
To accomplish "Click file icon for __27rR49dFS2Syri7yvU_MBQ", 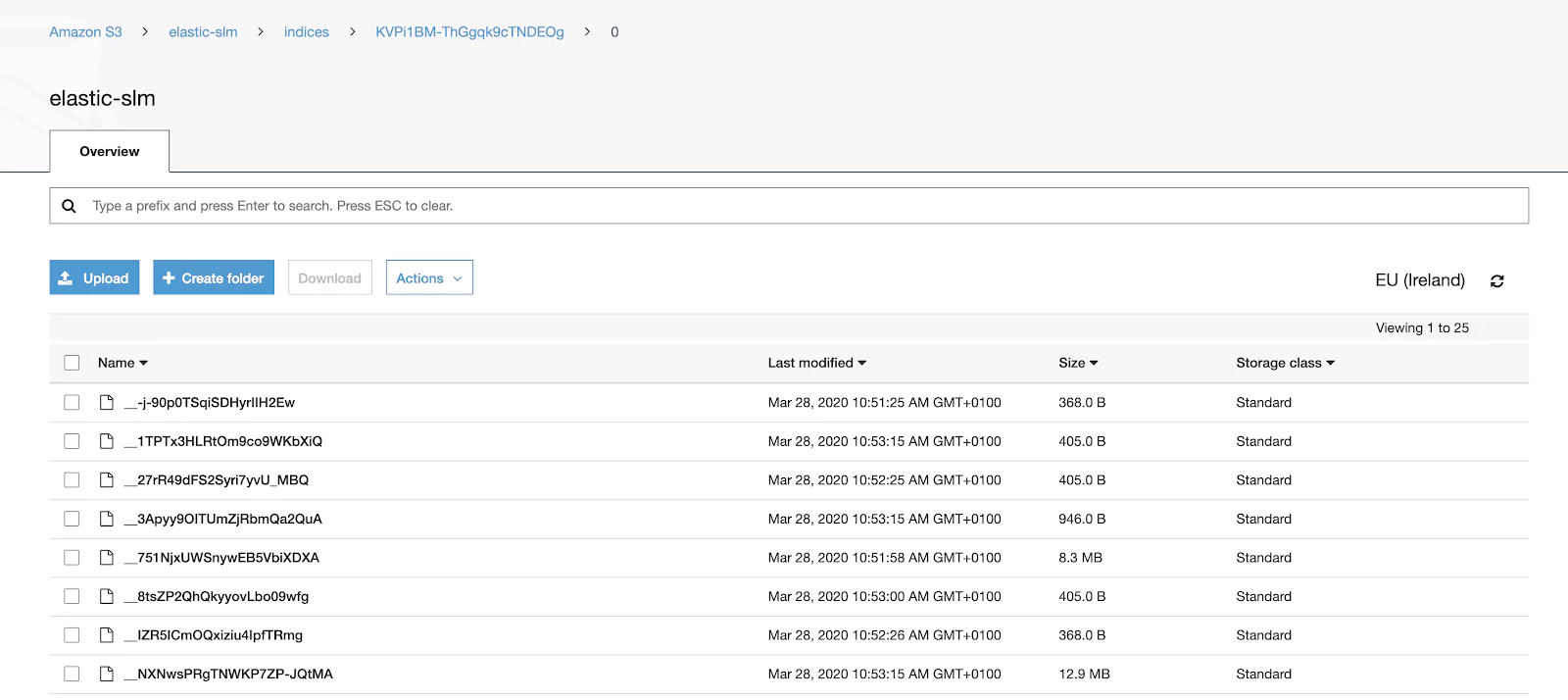I will [x=107, y=479].
